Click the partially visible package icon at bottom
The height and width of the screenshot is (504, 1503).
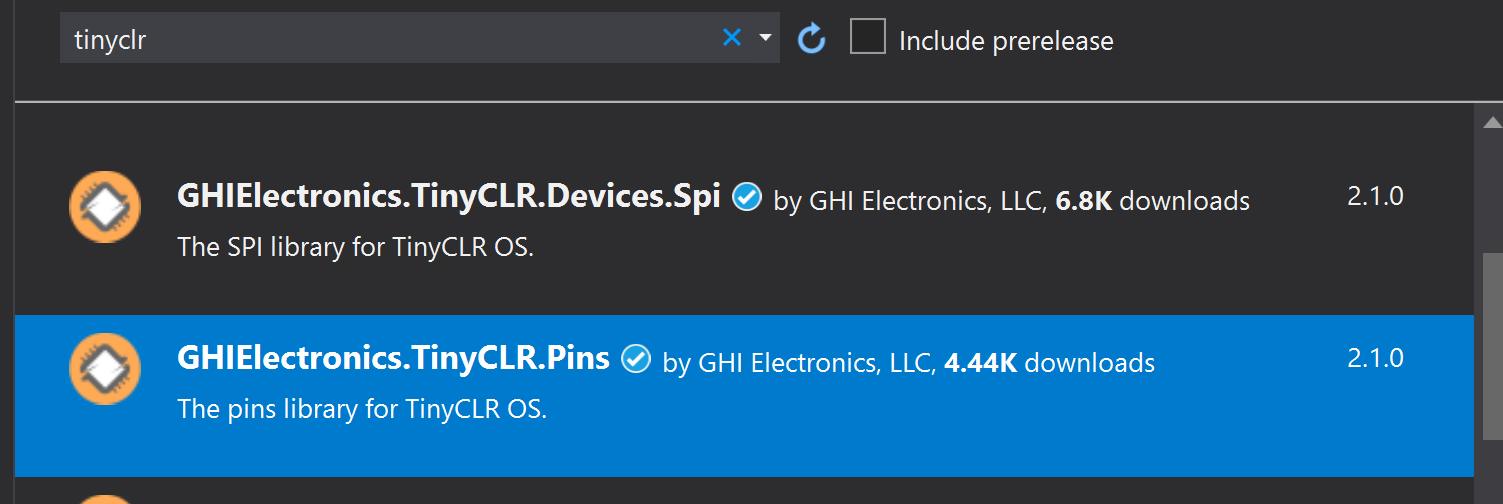pyautogui.click(x=105, y=499)
